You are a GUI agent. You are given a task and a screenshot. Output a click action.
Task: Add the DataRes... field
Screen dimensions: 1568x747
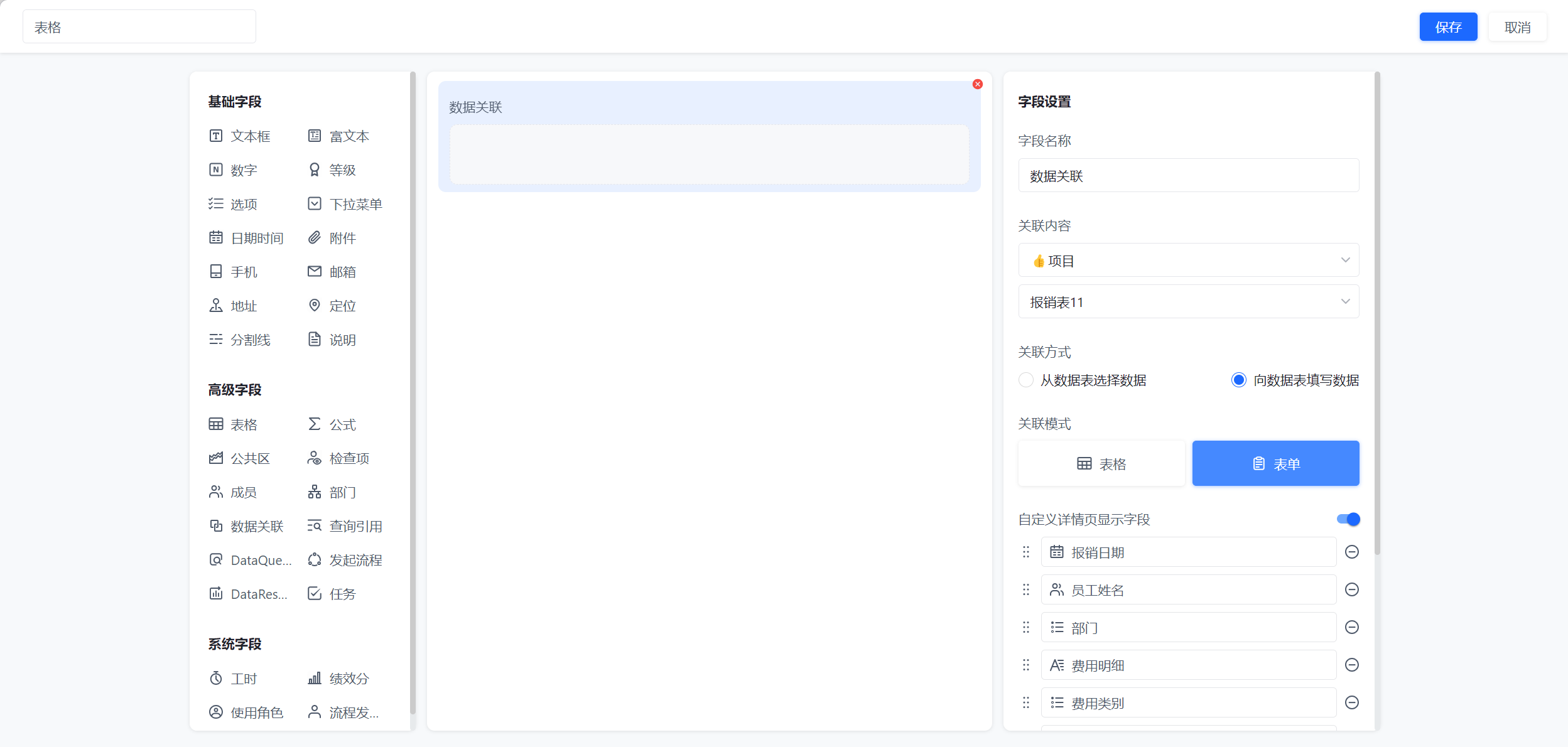pos(248,594)
